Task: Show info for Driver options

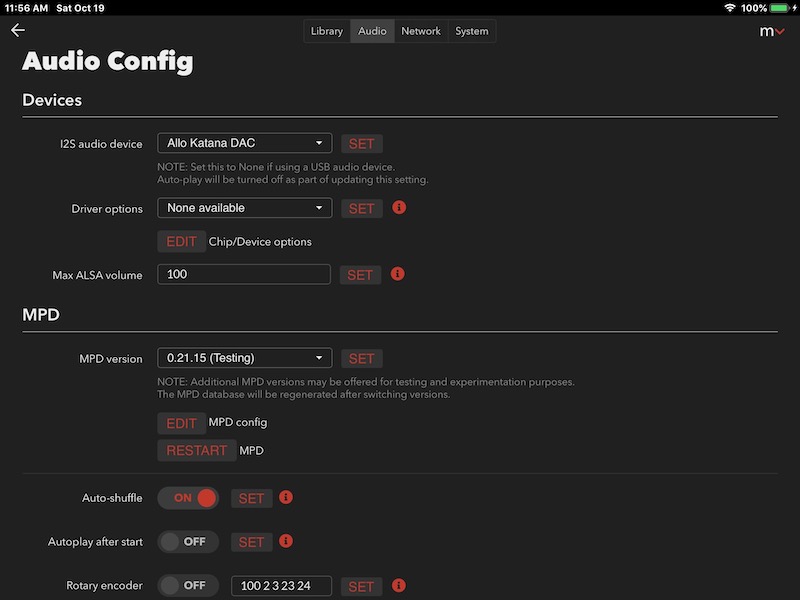Action: pyautogui.click(x=399, y=208)
